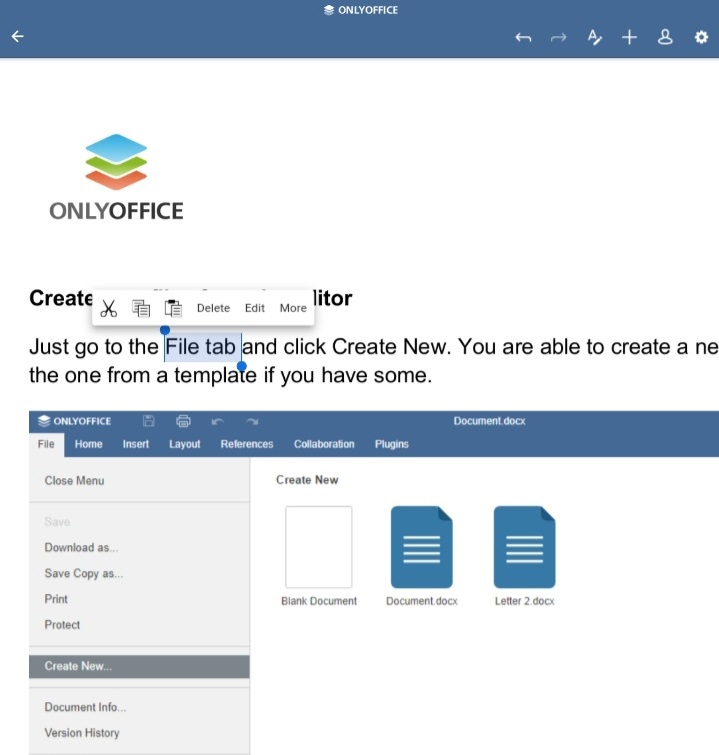
Task: Click Document Info... in the file menu
Action: 85,707
